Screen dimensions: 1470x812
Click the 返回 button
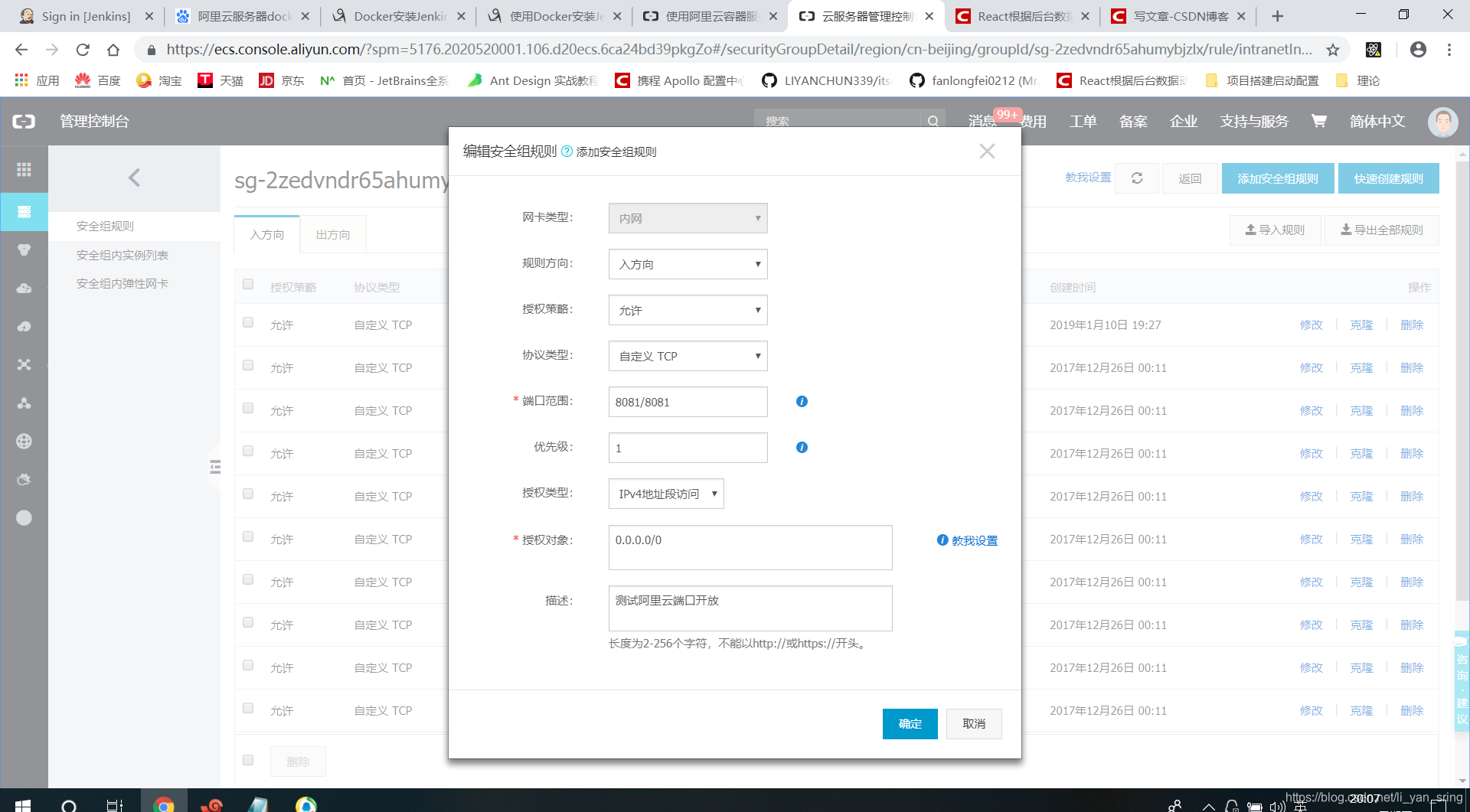pyautogui.click(x=1189, y=178)
